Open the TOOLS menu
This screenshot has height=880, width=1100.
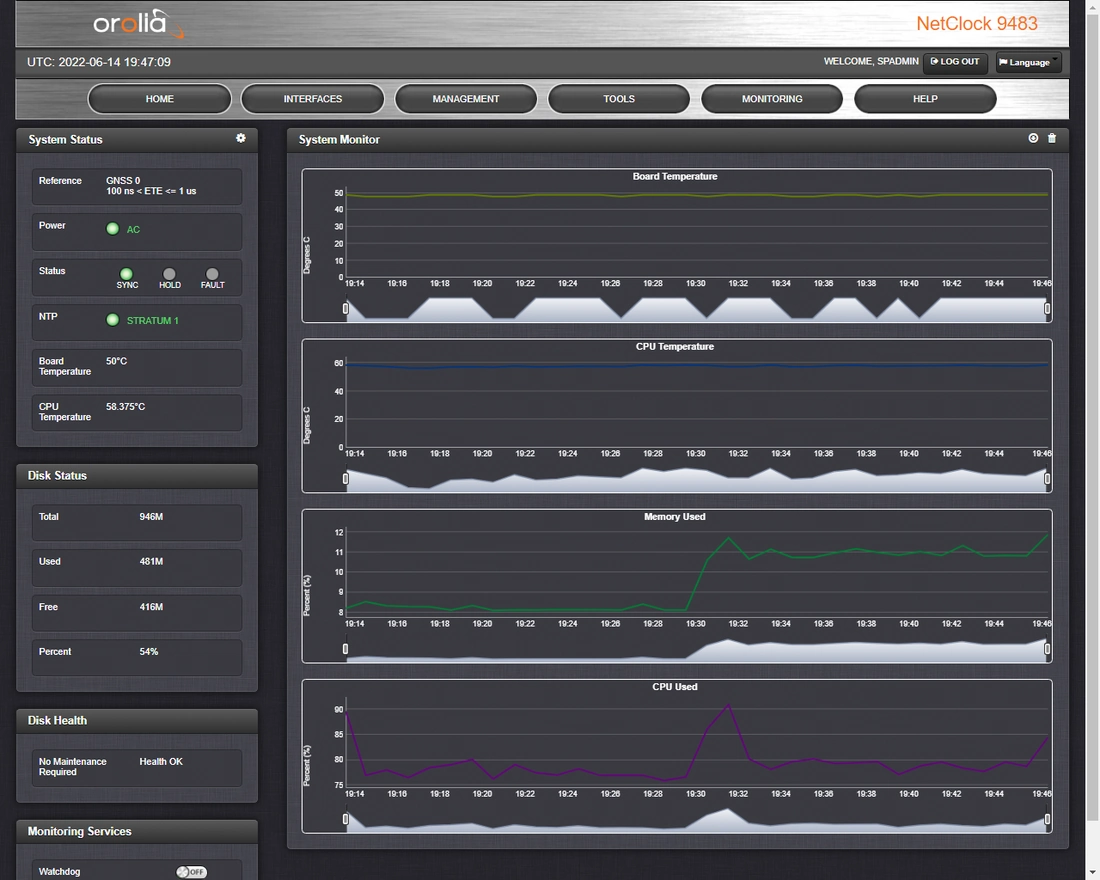click(619, 99)
